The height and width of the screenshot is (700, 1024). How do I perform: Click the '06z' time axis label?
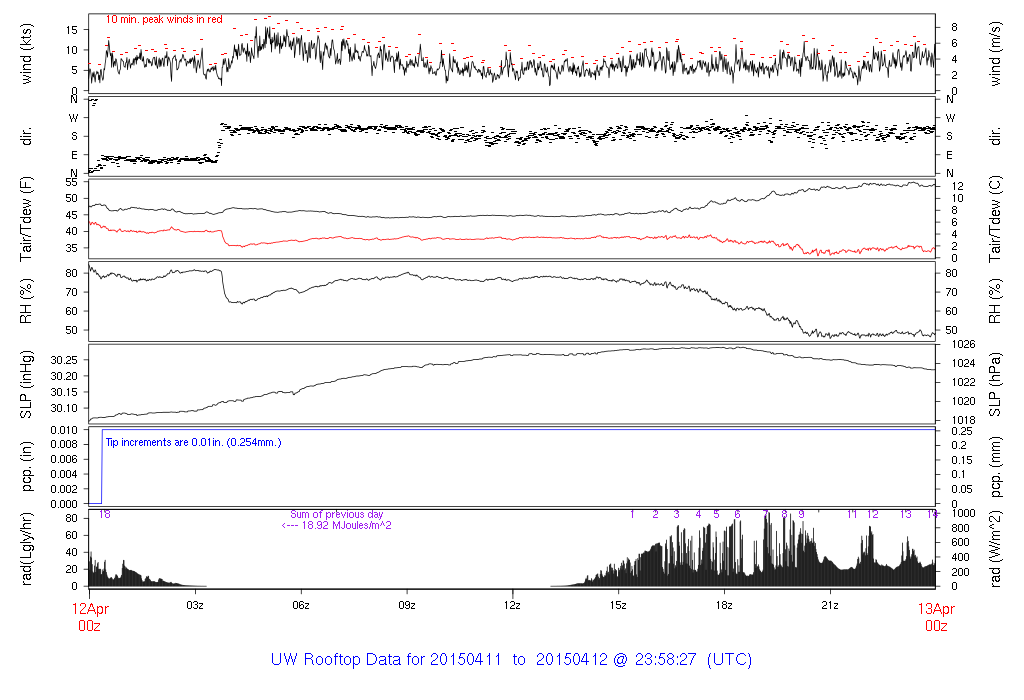pos(301,605)
